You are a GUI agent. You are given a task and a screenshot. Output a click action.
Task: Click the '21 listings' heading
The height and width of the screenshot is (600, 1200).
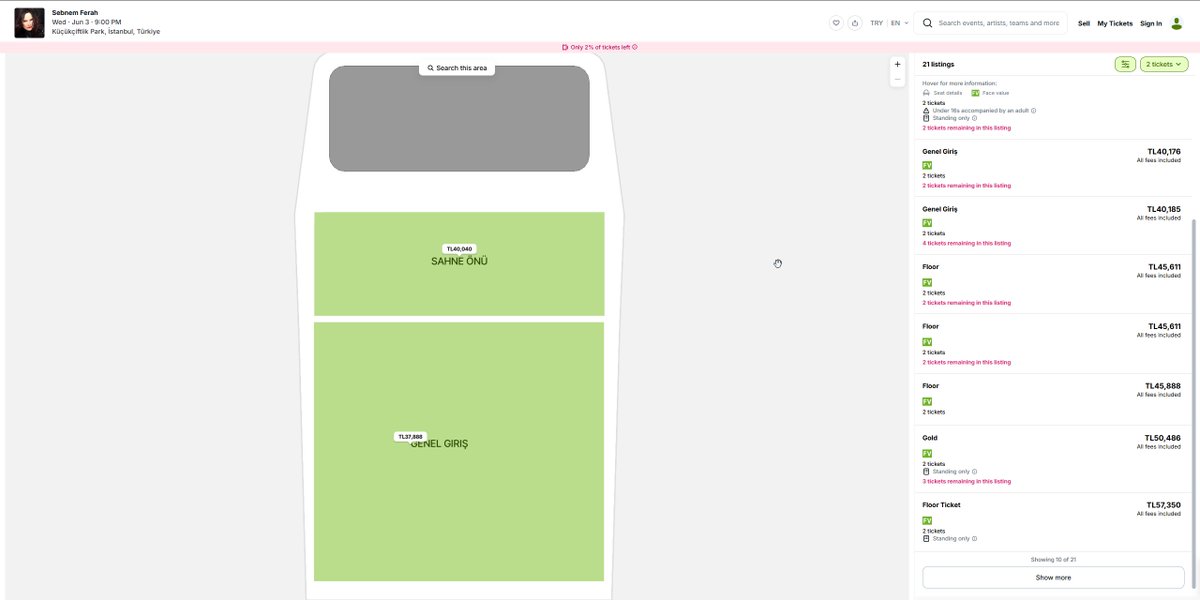(938, 64)
